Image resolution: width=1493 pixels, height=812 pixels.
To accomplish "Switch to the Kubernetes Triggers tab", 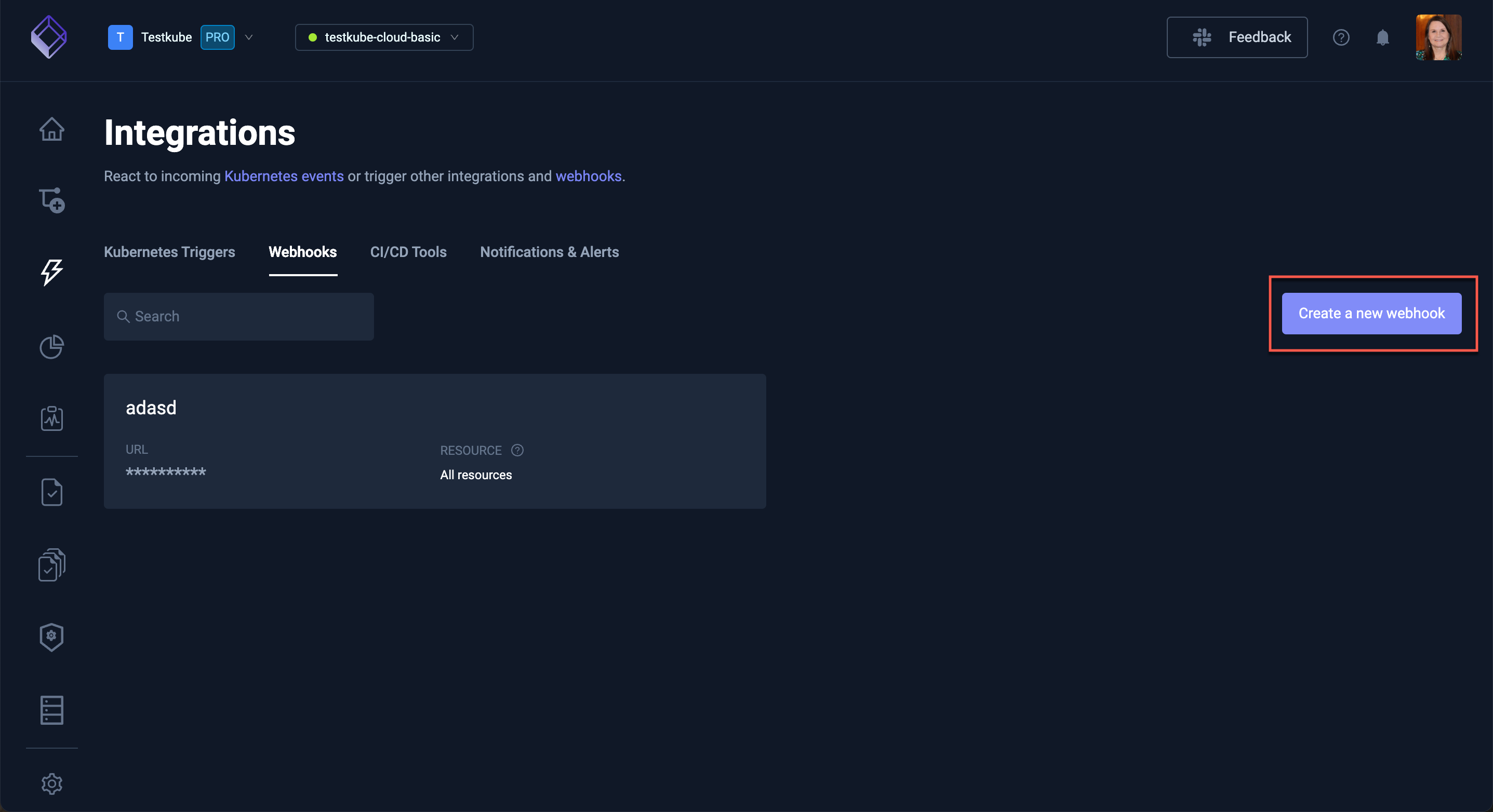I will [169, 252].
